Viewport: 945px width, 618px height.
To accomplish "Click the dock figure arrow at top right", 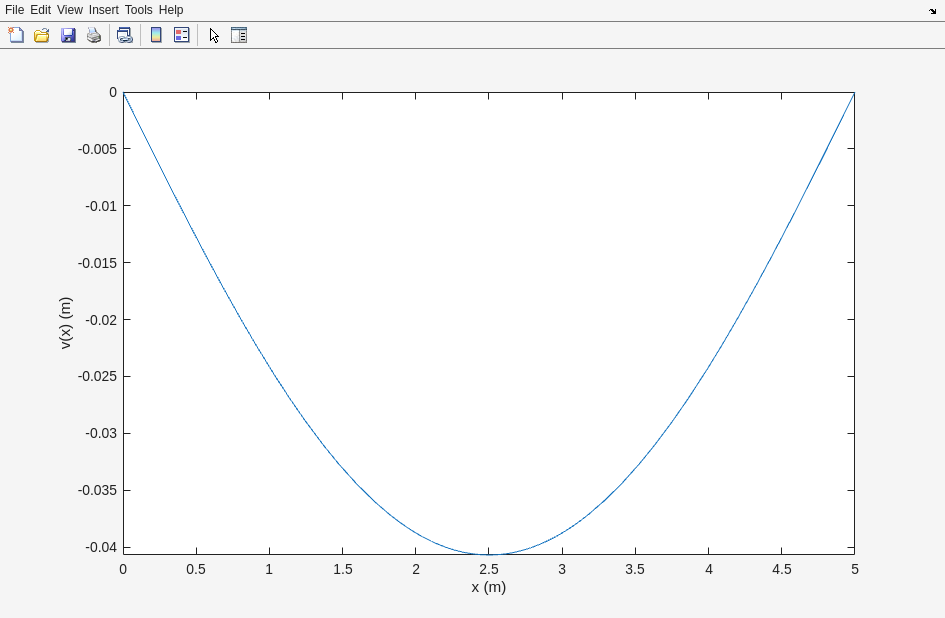I will point(932,10).
